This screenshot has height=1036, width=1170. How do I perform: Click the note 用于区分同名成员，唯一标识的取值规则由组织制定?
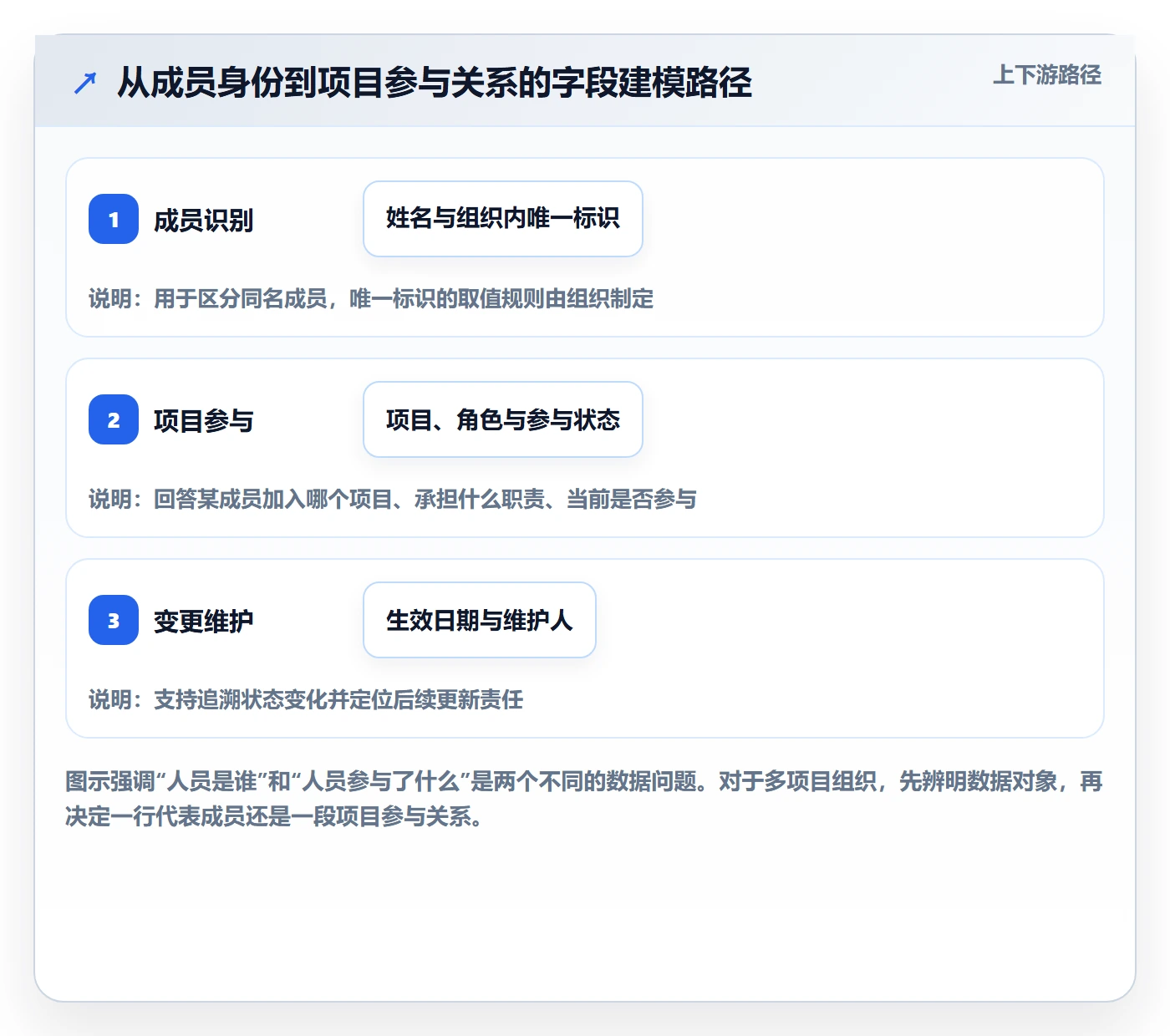click(x=371, y=299)
